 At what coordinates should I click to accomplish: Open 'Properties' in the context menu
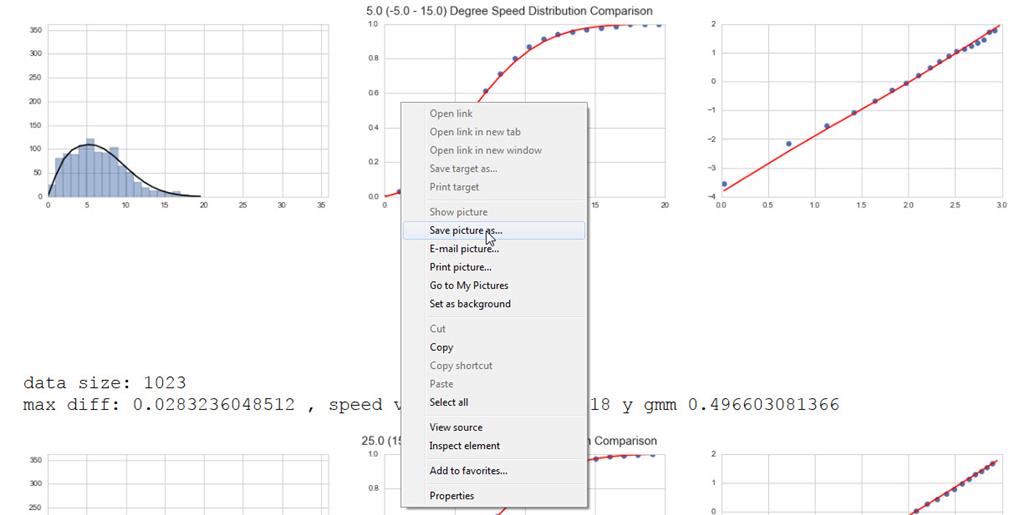494,495
